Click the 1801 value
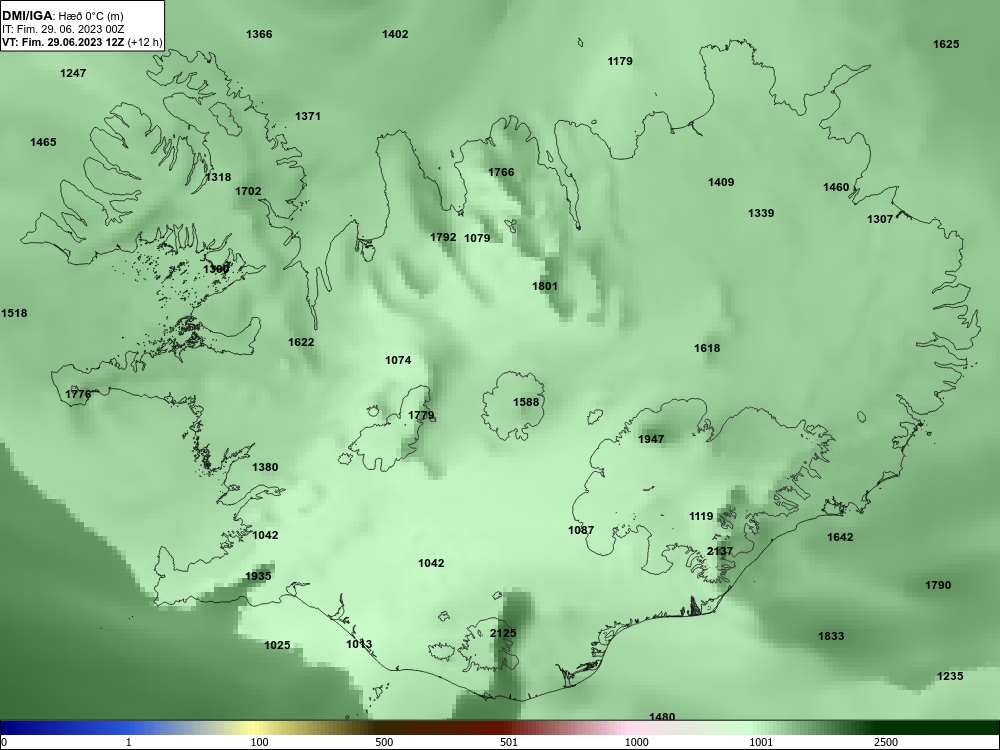 click(545, 286)
